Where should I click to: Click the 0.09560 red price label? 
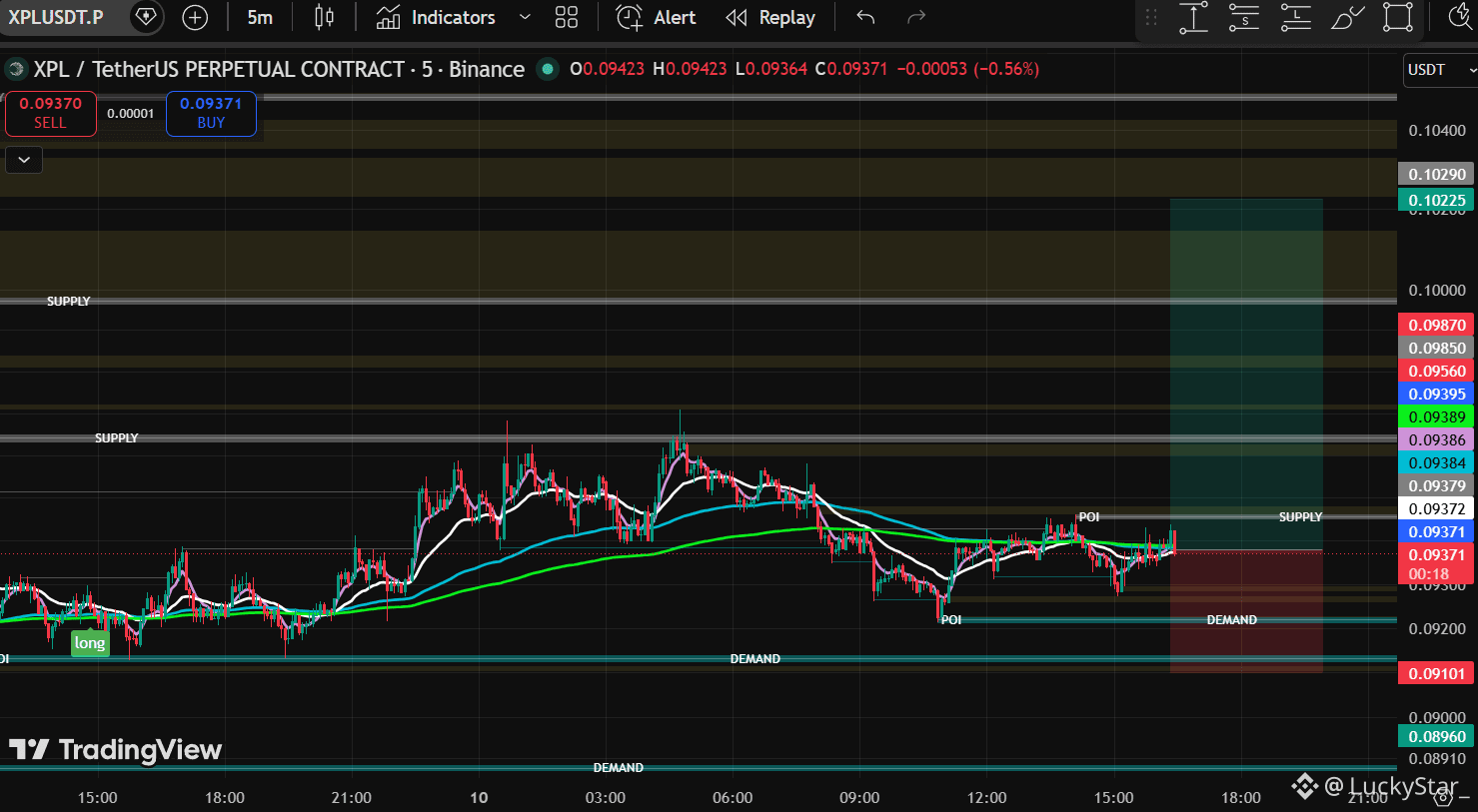[x=1437, y=371]
